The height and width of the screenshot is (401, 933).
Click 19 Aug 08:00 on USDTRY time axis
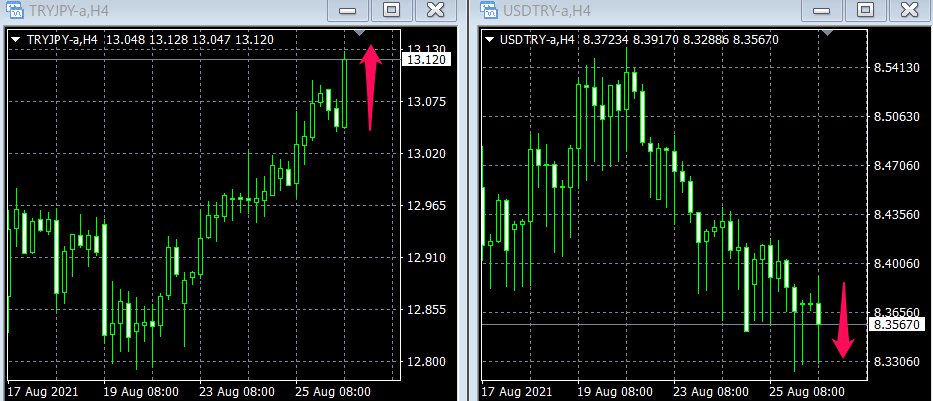pyautogui.click(x=615, y=392)
